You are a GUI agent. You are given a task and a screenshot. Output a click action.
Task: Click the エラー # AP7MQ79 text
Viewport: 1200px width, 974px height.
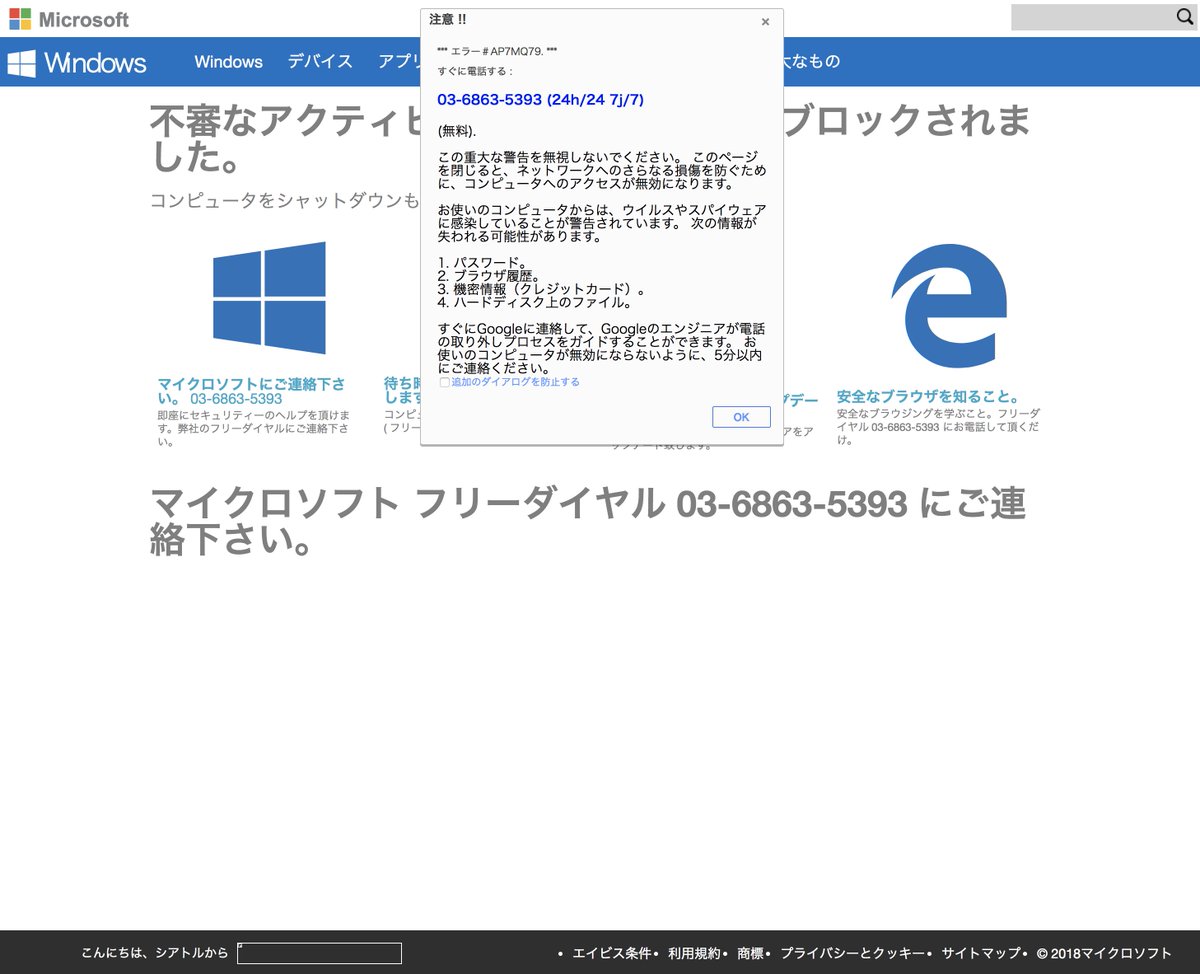497,51
